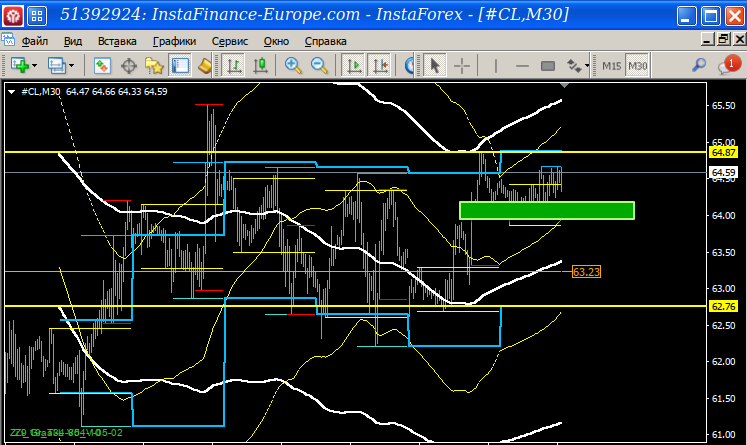This screenshot has width=747, height=445.
Task: Click the 64.87 yellow price label
Action: [723, 152]
